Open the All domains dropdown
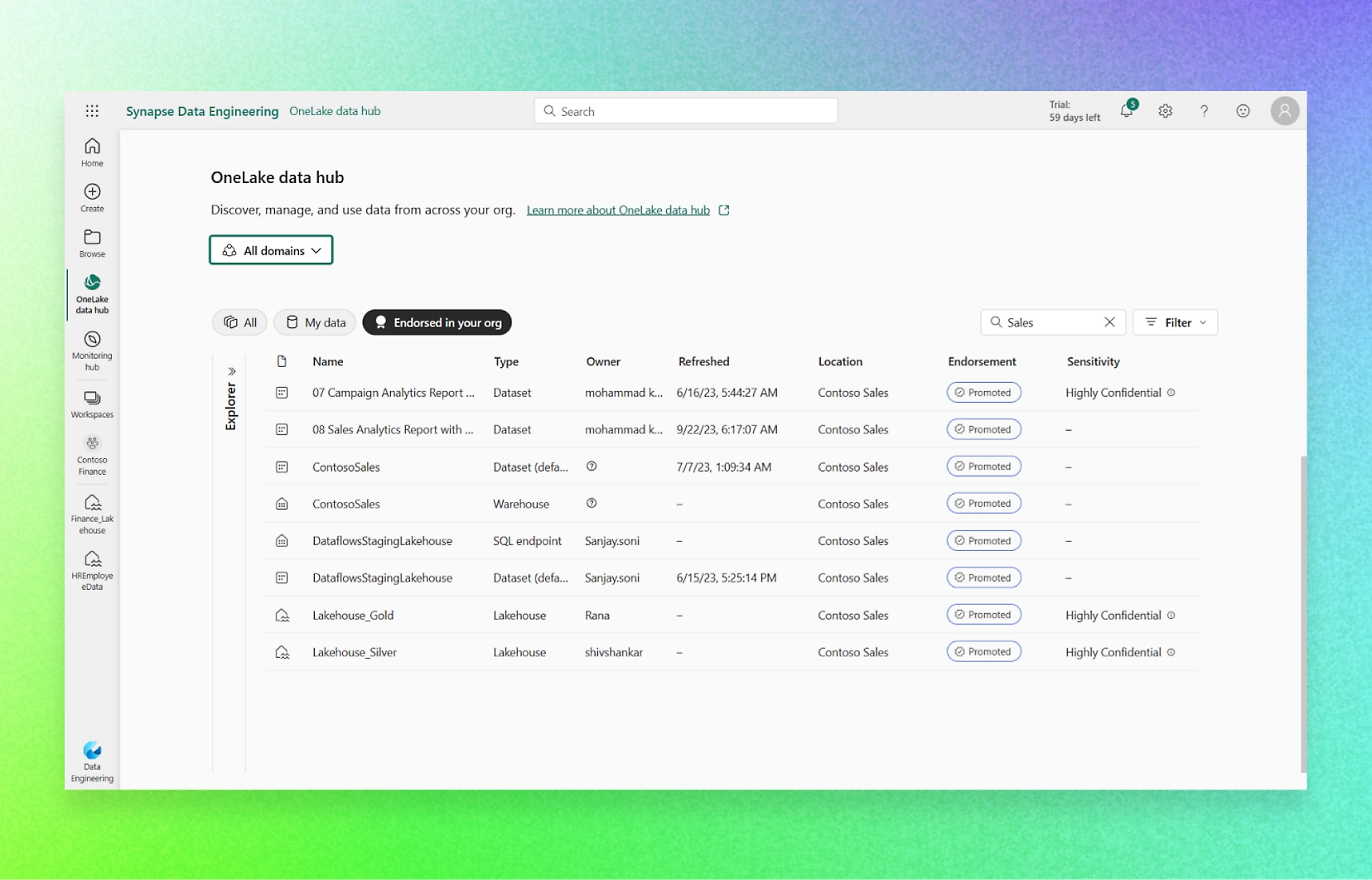This screenshot has width=1372, height=880. click(x=271, y=250)
